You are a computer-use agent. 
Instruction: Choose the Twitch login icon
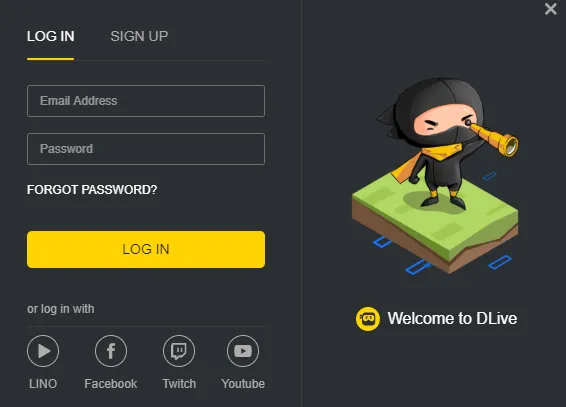tap(179, 351)
